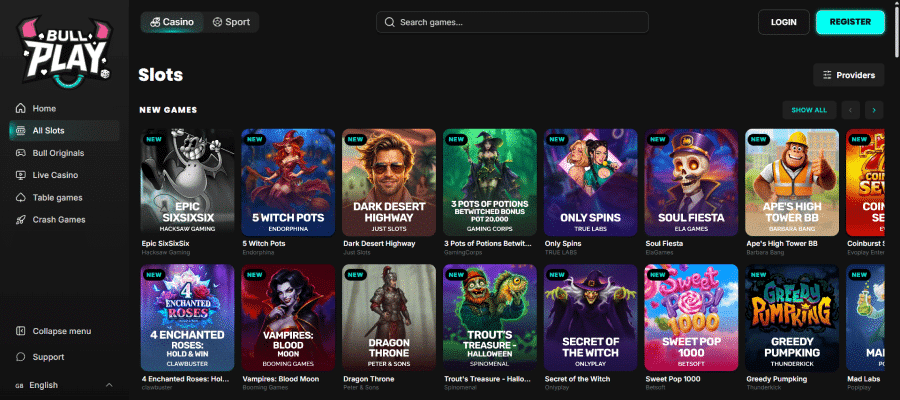Click the Support chat icon
Image resolution: width=900 pixels, height=400 pixels.
pos(21,357)
